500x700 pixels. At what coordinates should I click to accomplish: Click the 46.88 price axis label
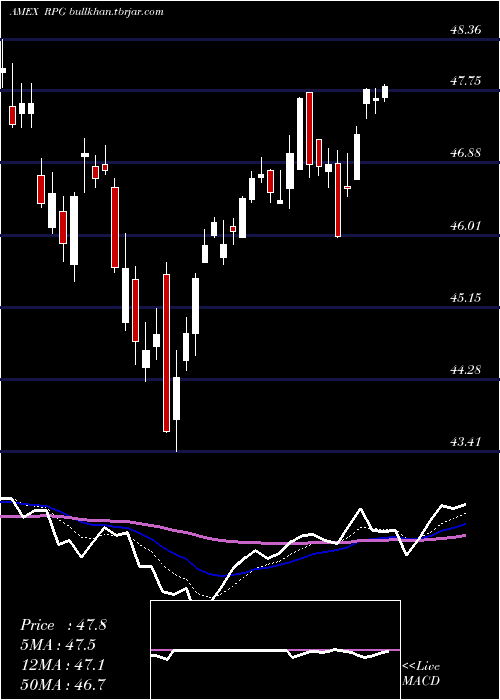click(x=466, y=153)
